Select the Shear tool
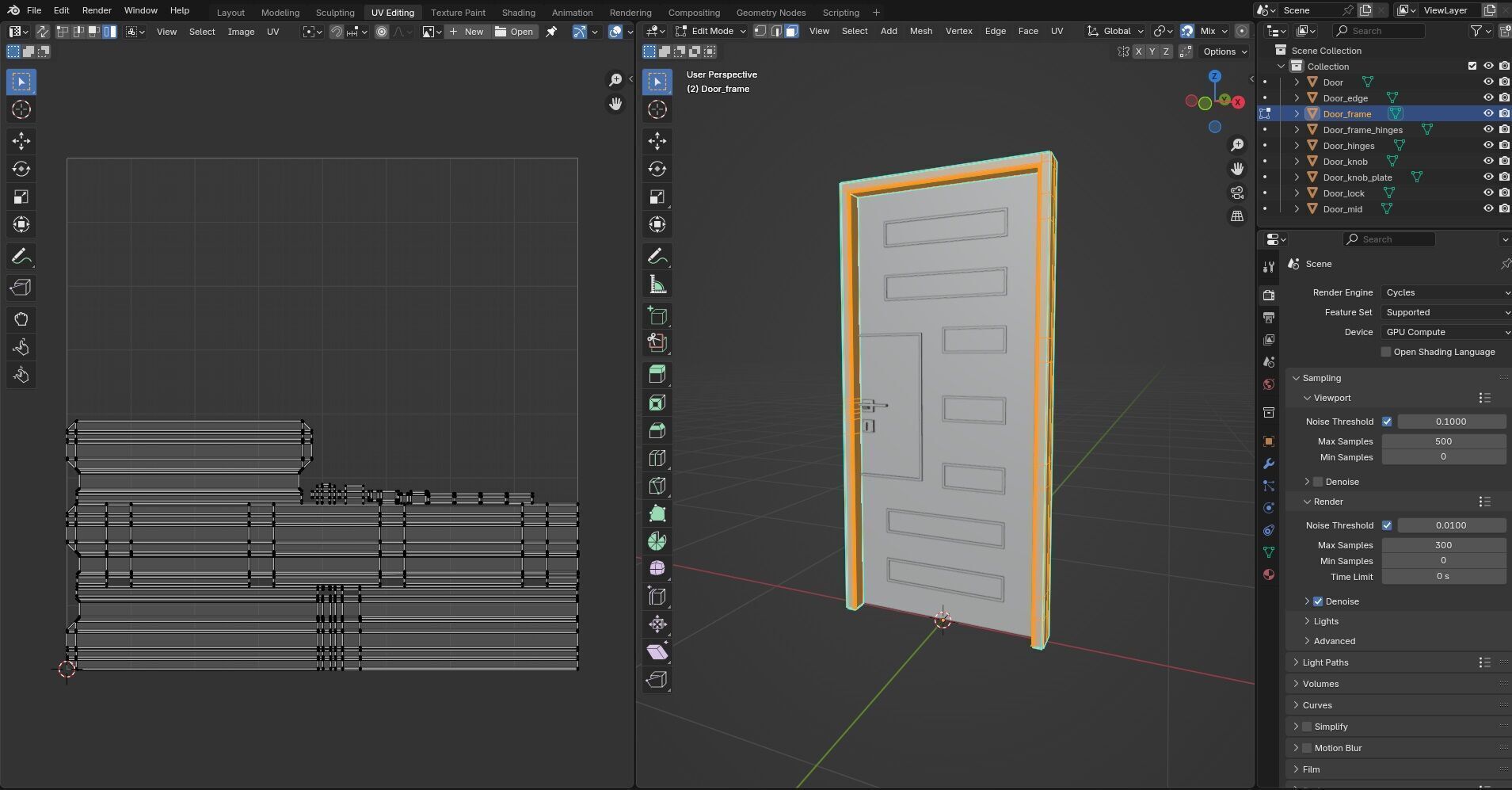The image size is (1512, 790). 657,652
